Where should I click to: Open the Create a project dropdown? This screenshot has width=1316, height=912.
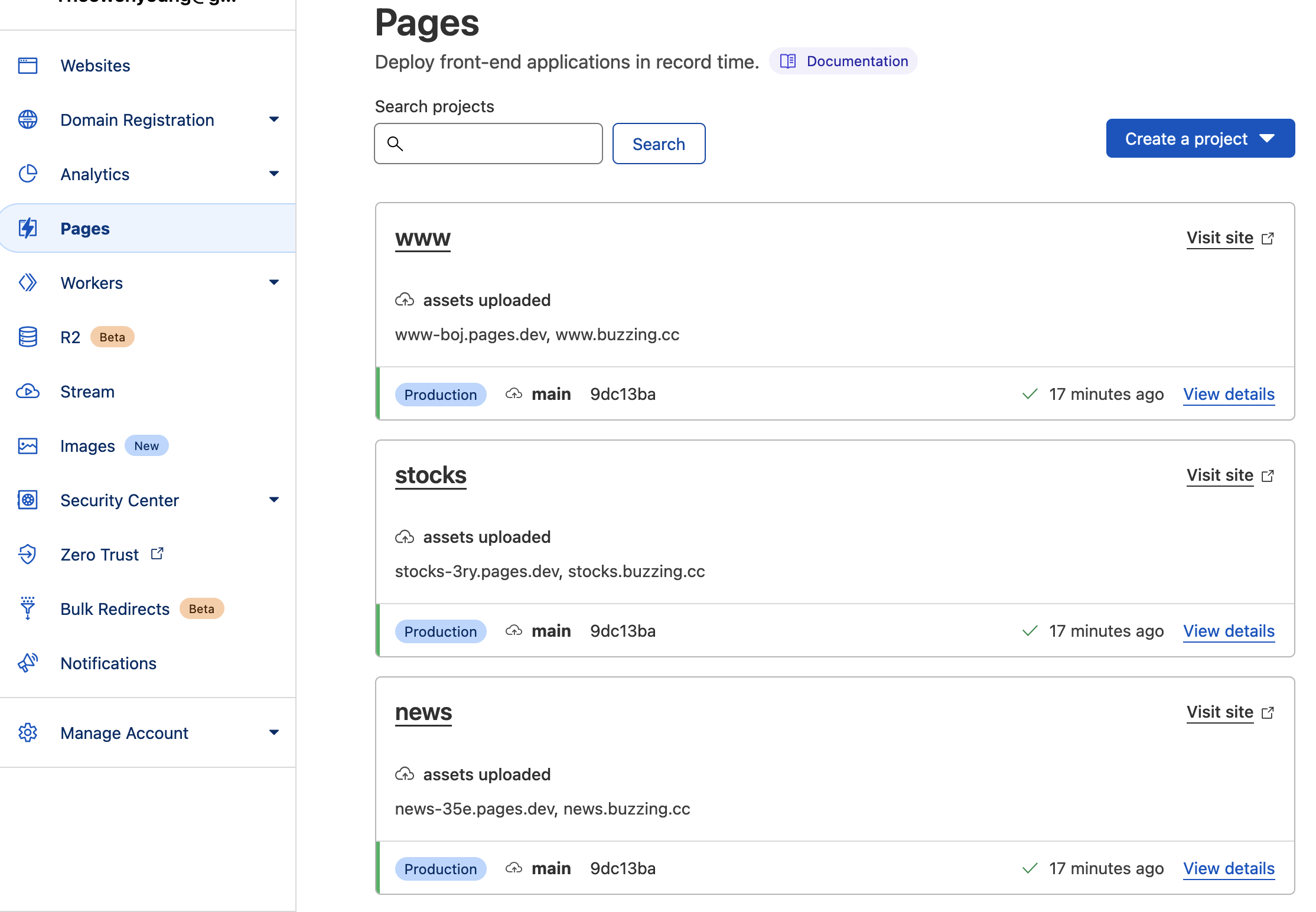tap(1200, 139)
